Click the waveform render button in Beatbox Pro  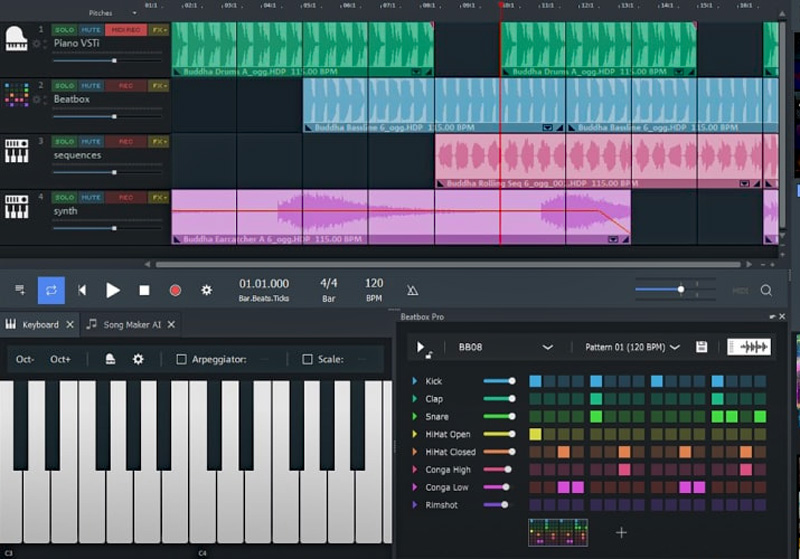(748, 347)
